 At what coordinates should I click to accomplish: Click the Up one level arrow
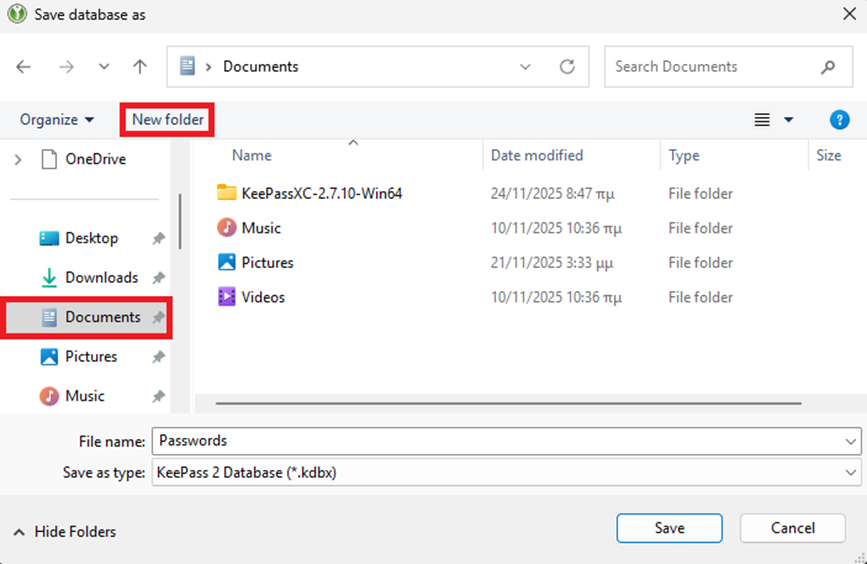coord(140,67)
